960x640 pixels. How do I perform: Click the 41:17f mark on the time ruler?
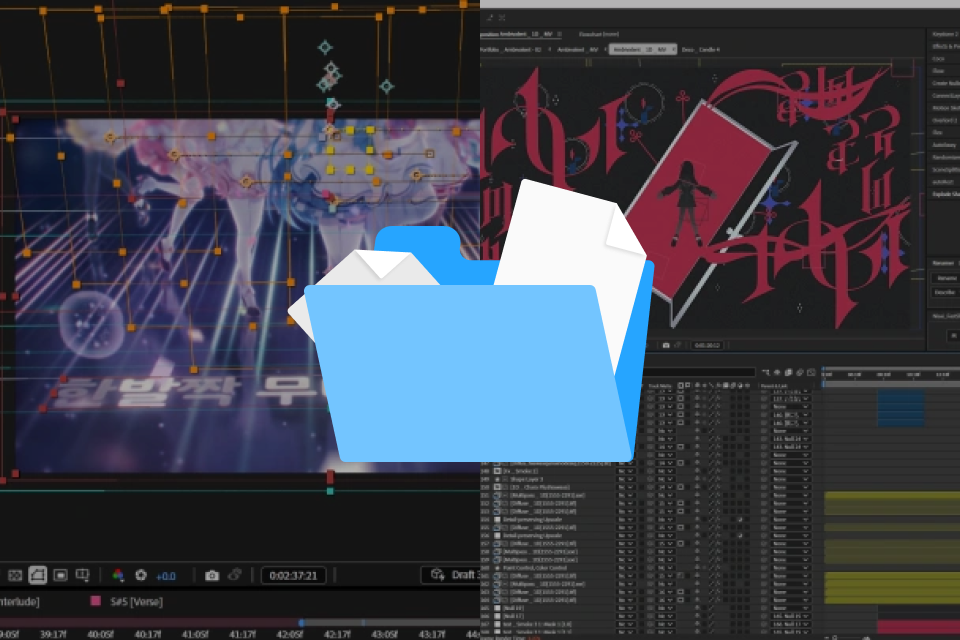[242, 634]
